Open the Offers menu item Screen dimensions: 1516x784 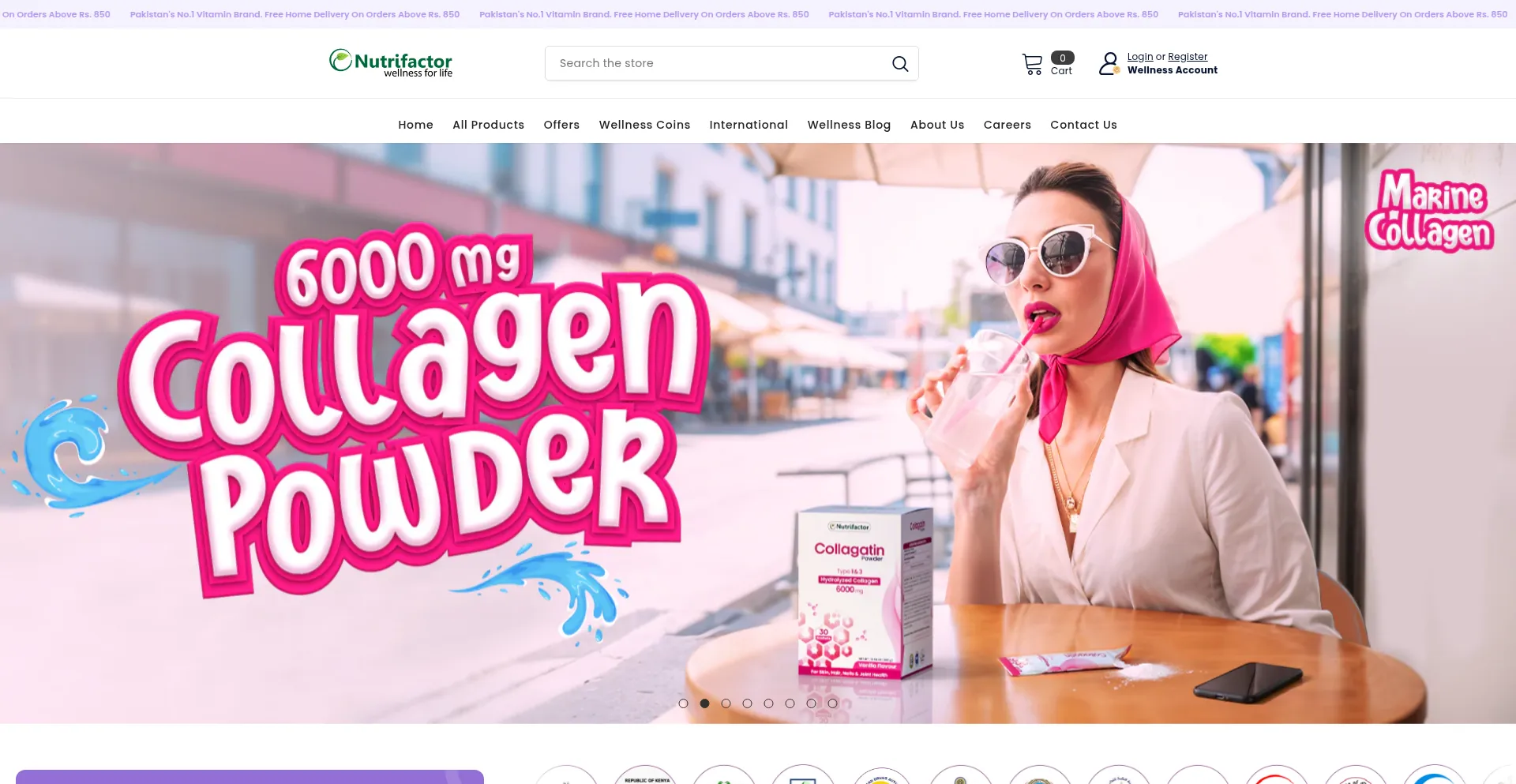pyautogui.click(x=561, y=125)
